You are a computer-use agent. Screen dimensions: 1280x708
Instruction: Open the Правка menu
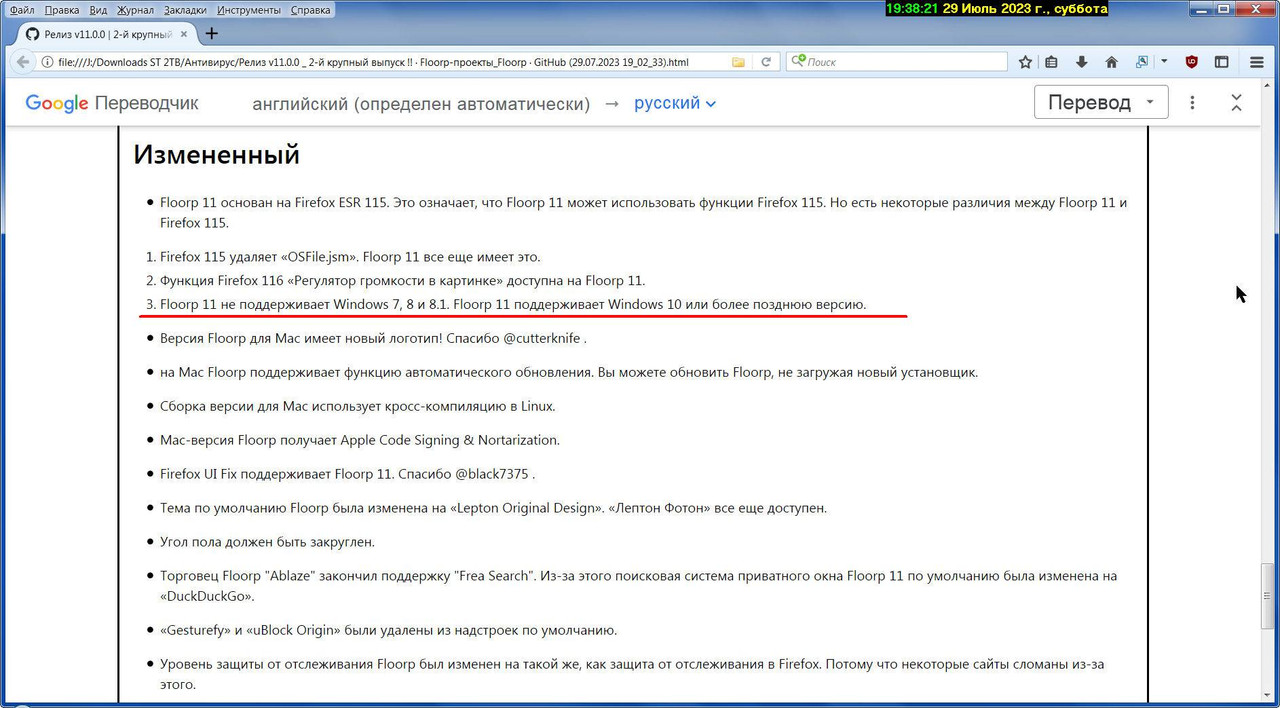[x=62, y=10]
